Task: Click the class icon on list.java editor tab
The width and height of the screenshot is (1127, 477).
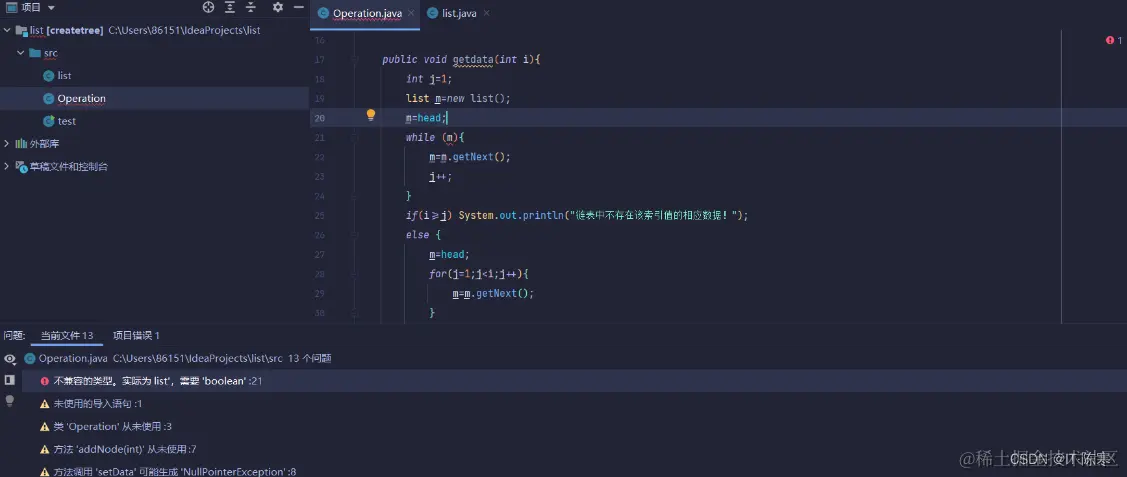Action: pyautogui.click(x=432, y=14)
